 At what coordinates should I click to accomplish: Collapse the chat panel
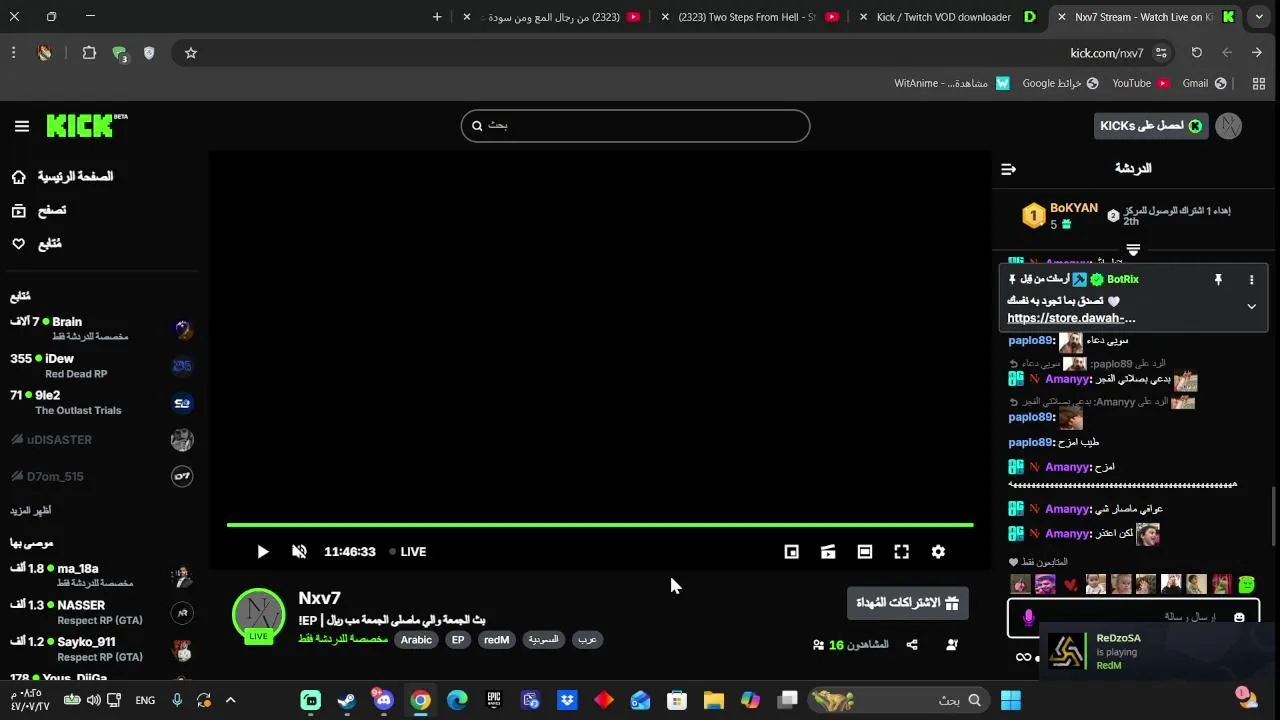coord(1008,169)
